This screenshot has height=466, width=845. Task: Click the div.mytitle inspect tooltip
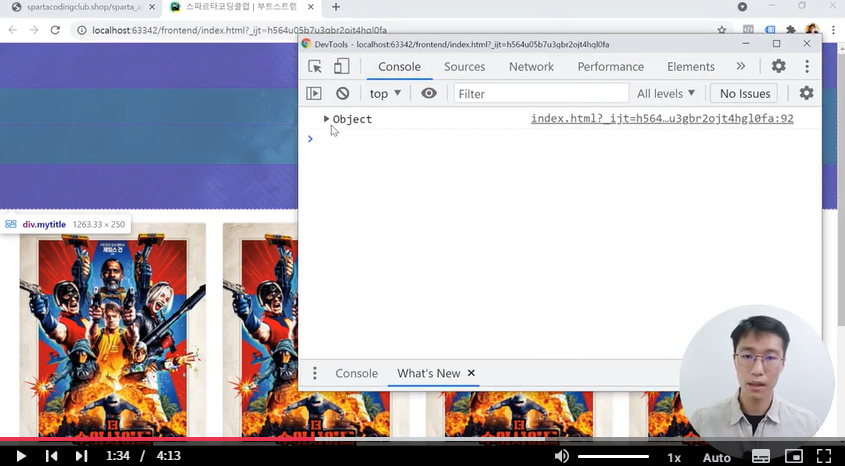[65, 224]
